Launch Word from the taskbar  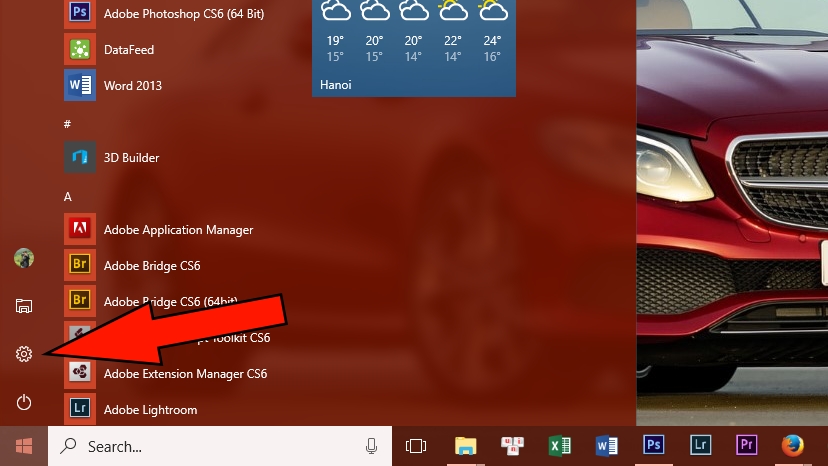[x=606, y=446]
